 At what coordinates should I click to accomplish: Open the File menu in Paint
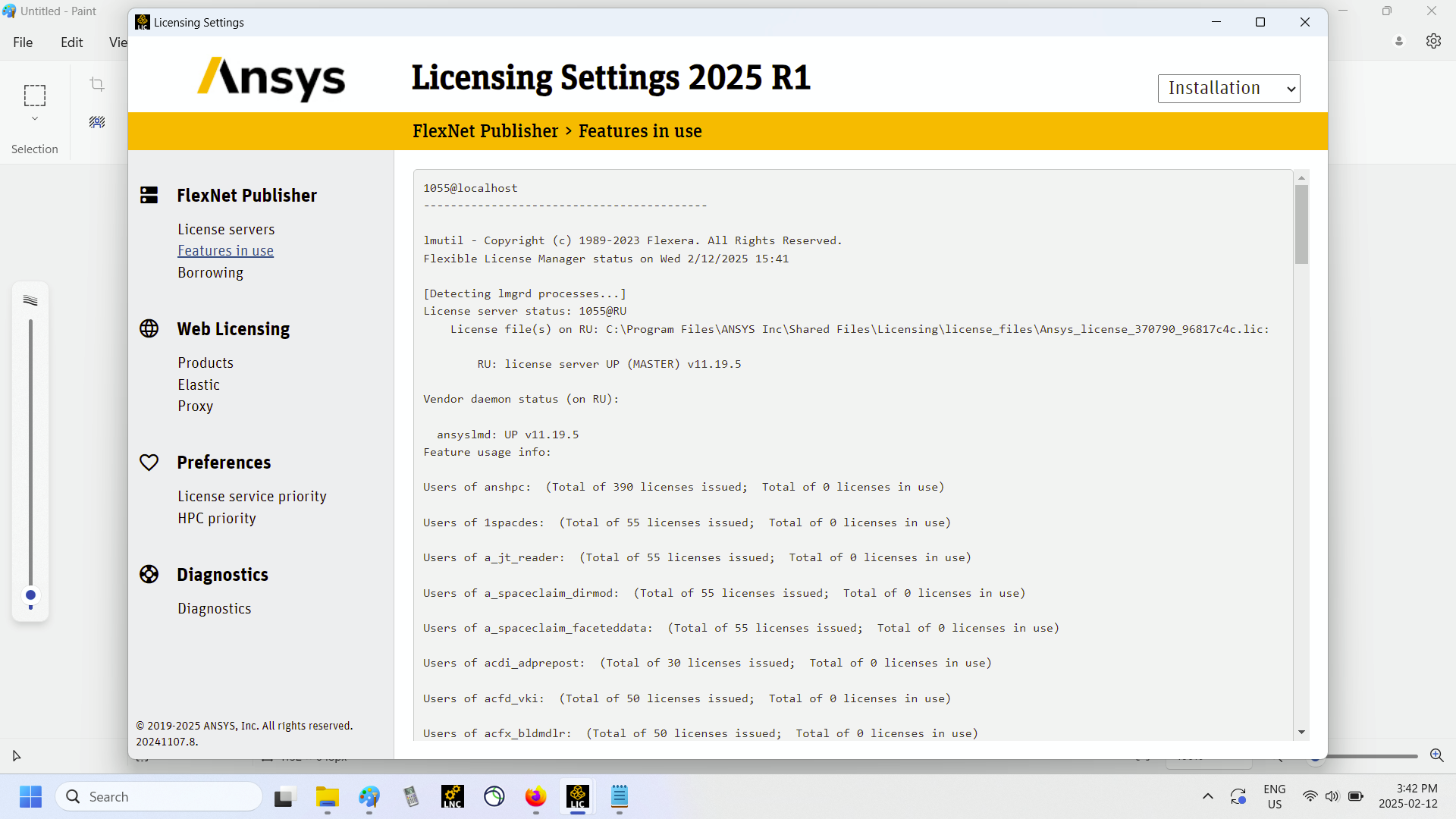(x=23, y=42)
